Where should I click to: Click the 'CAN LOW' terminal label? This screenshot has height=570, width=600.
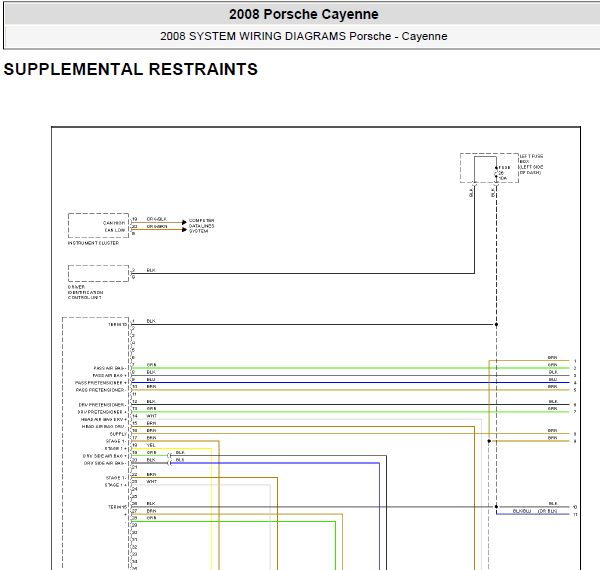tap(115, 230)
